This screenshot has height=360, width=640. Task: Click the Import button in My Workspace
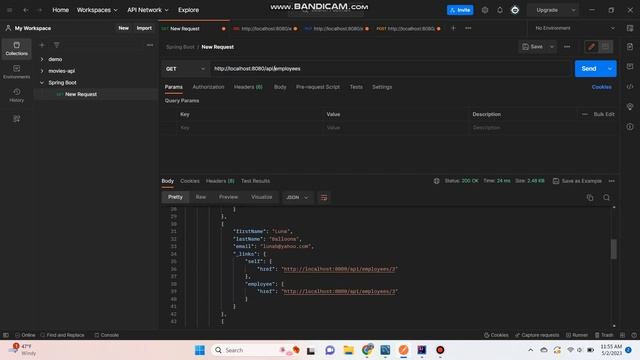(144, 28)
